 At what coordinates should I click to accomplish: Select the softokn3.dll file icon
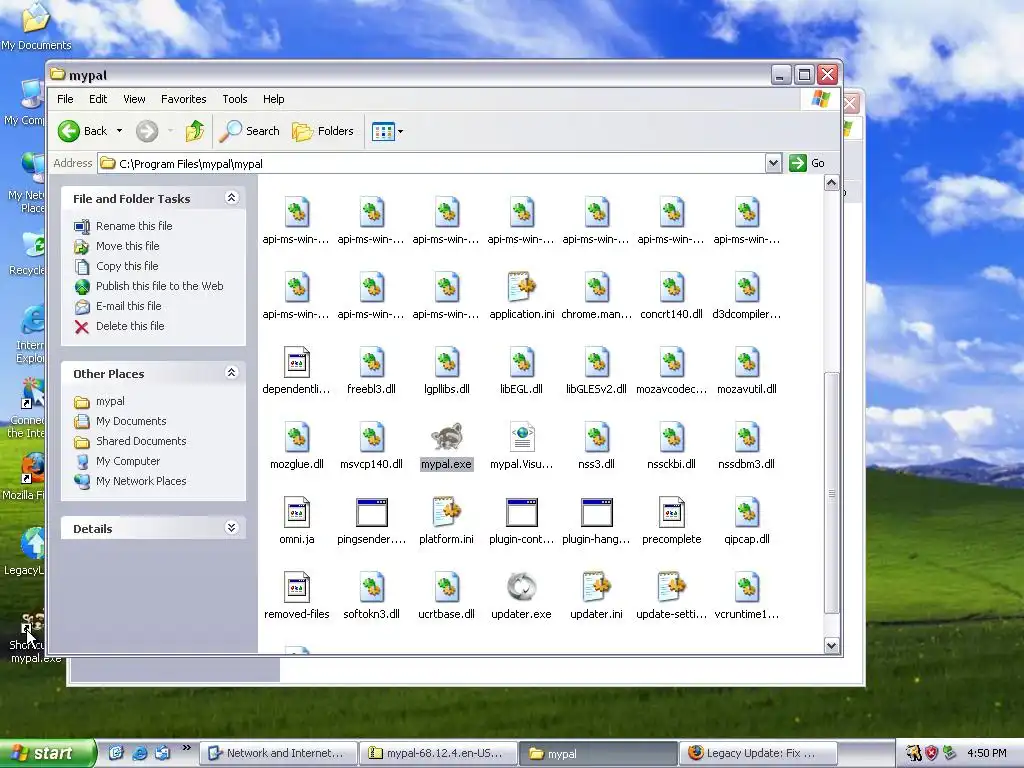pos(372,587)
